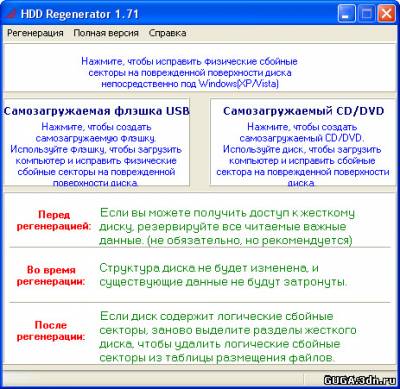The image size is (400, 389).
Task: Open the Полная версия menu
Action: point(106,33)
